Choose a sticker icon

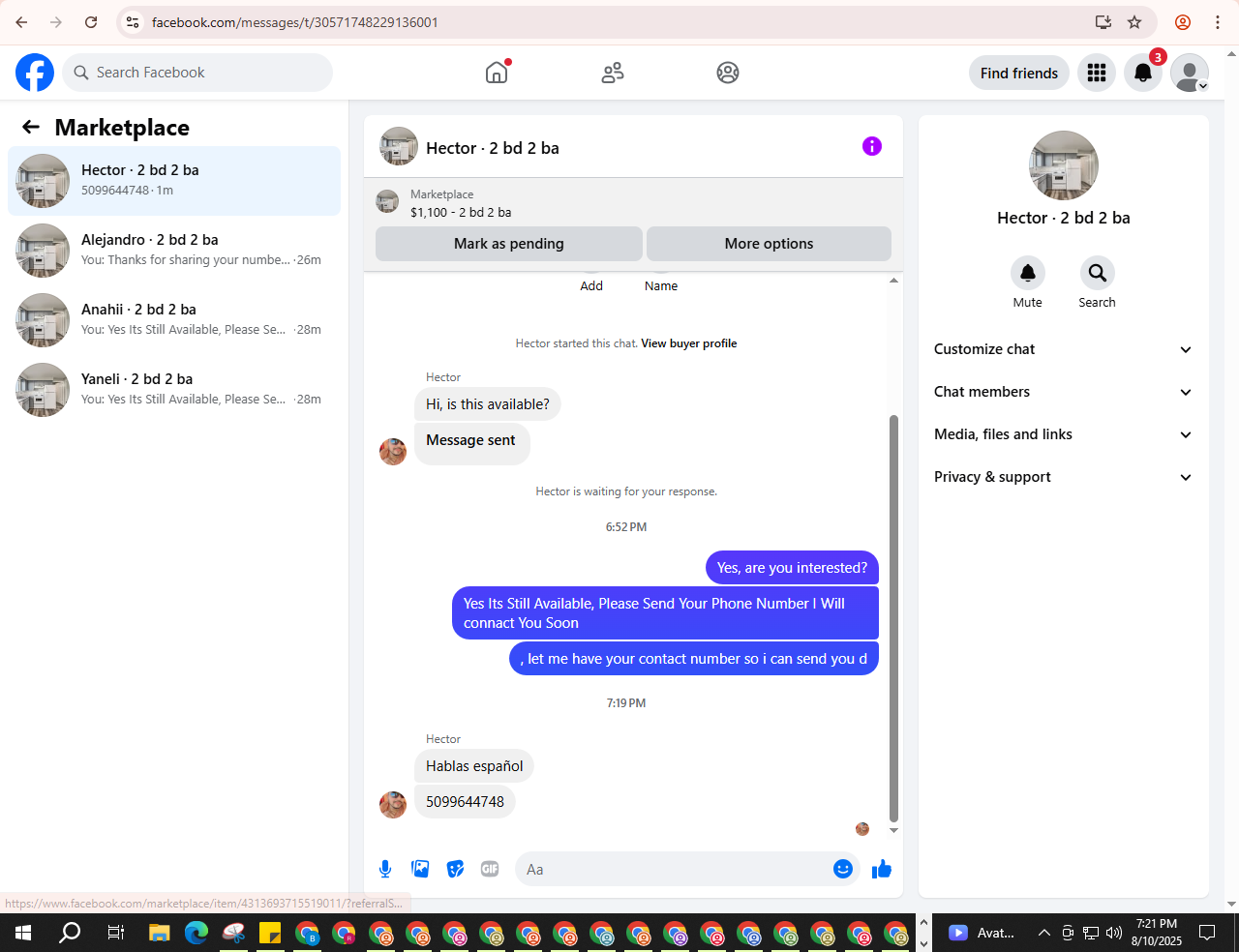(x=455, y=869)
